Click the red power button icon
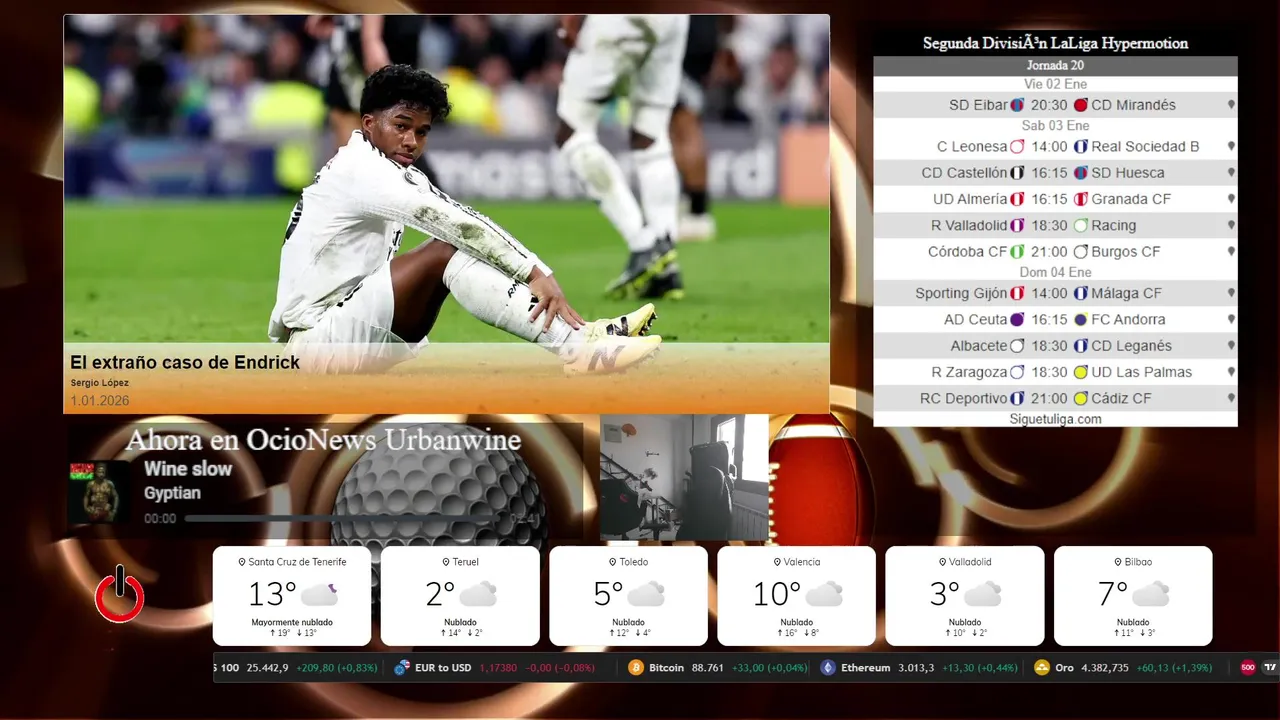Screen dimensions: 1280x720 pos(120,594)
